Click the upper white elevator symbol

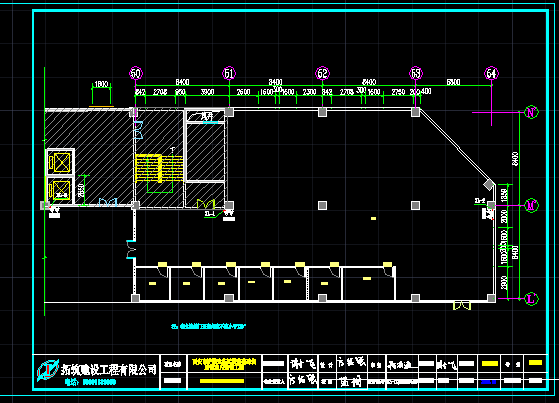click(60, 162)
